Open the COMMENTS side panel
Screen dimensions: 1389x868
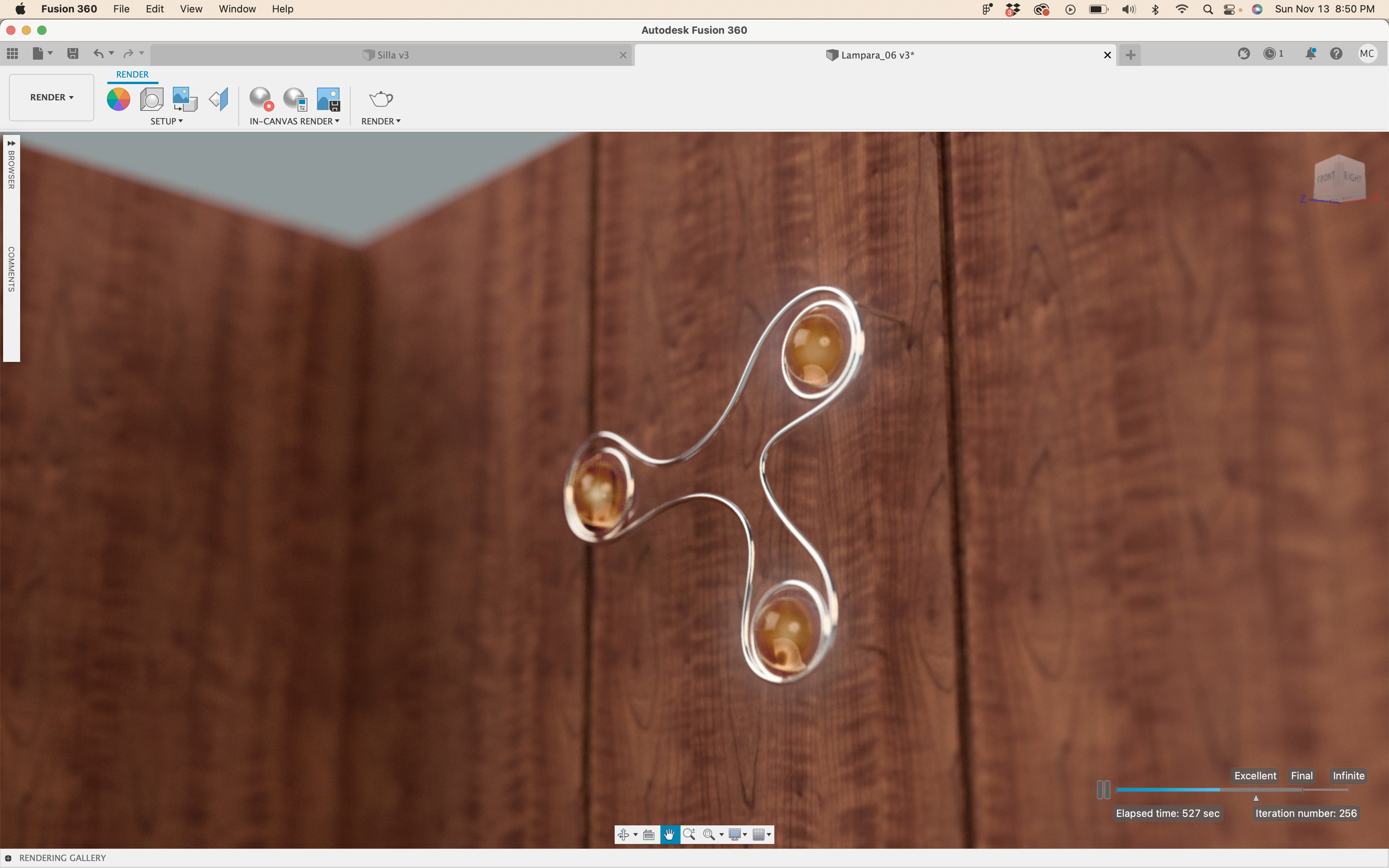click(x=12, y=269)
